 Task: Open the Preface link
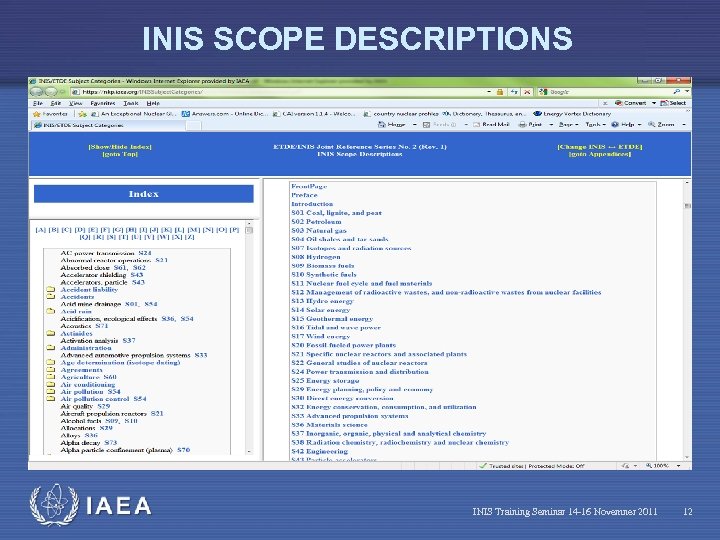(304, 195)
